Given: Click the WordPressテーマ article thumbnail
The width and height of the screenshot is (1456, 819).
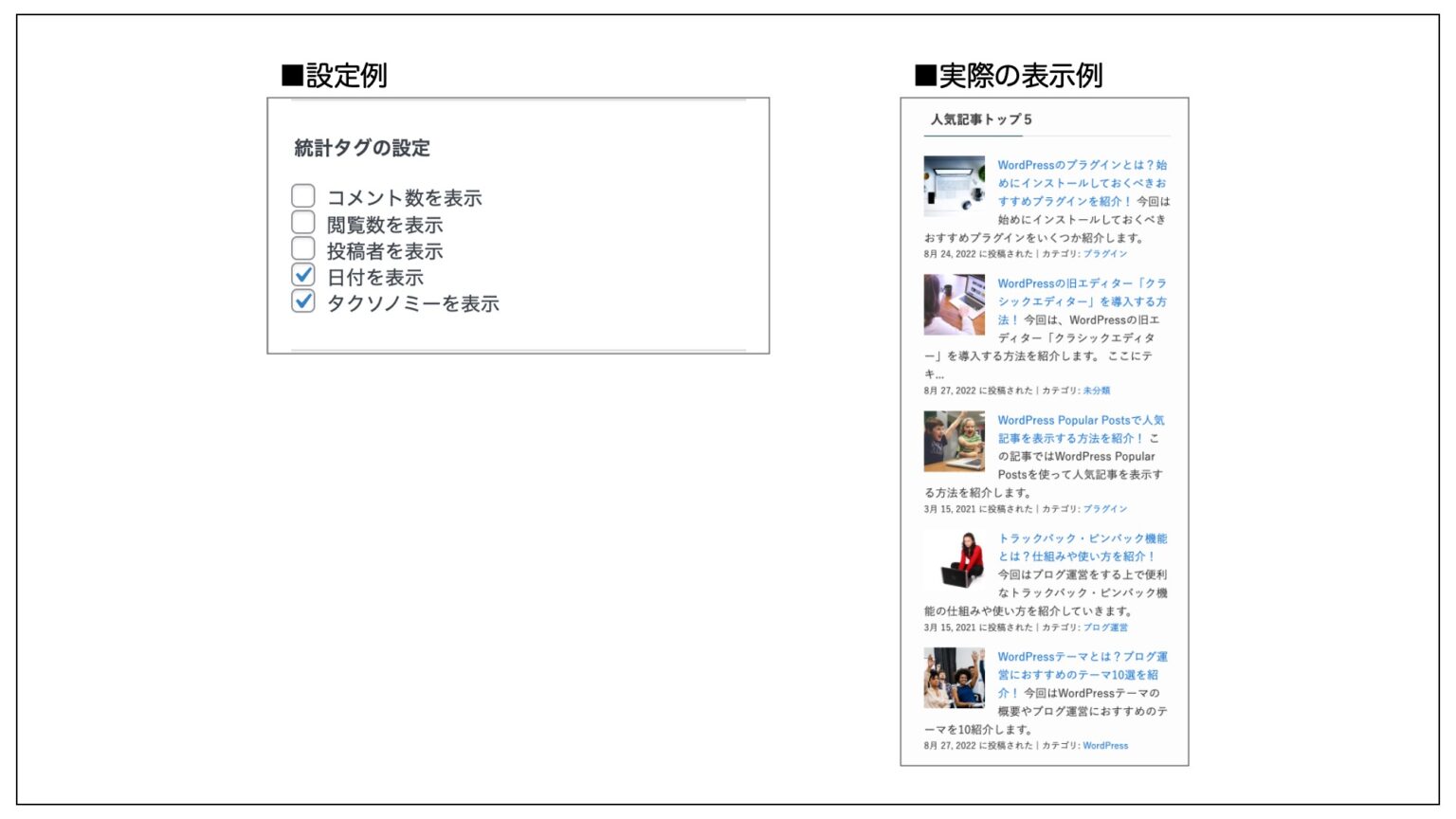Looking at the screenshot, I should pos(954,679).
